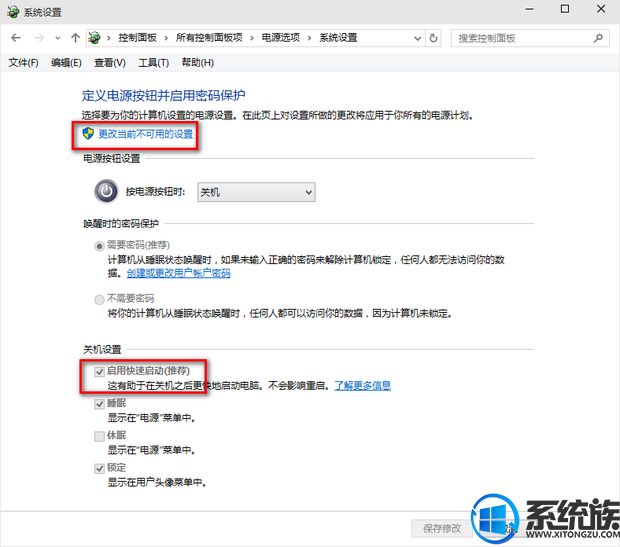Viewport: 620px width, 547px height.
Task: Select the 电源选项 breadcrumb
Action: tap(281, 38)
